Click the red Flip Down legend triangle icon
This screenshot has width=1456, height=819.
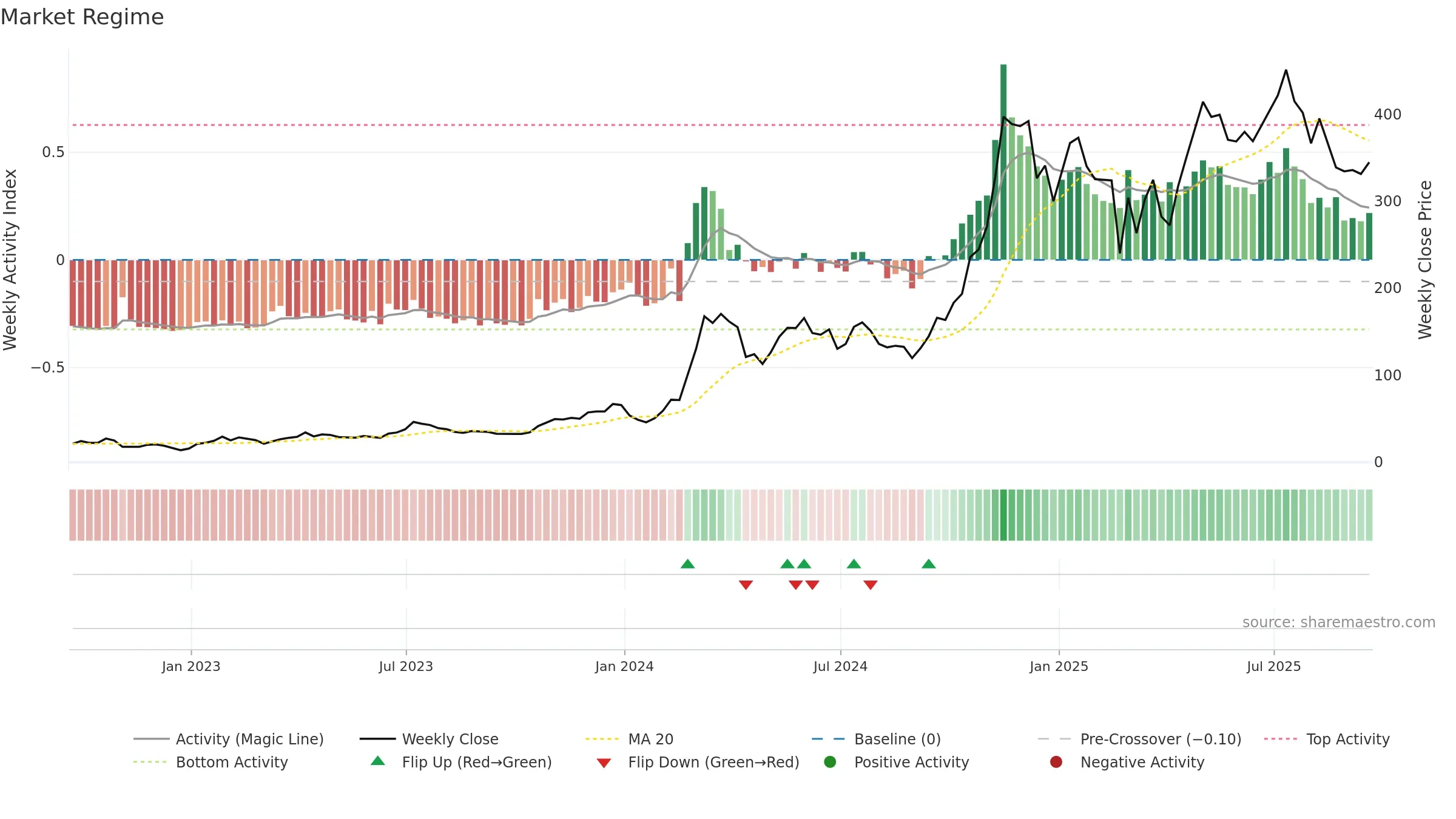(604, 763)
